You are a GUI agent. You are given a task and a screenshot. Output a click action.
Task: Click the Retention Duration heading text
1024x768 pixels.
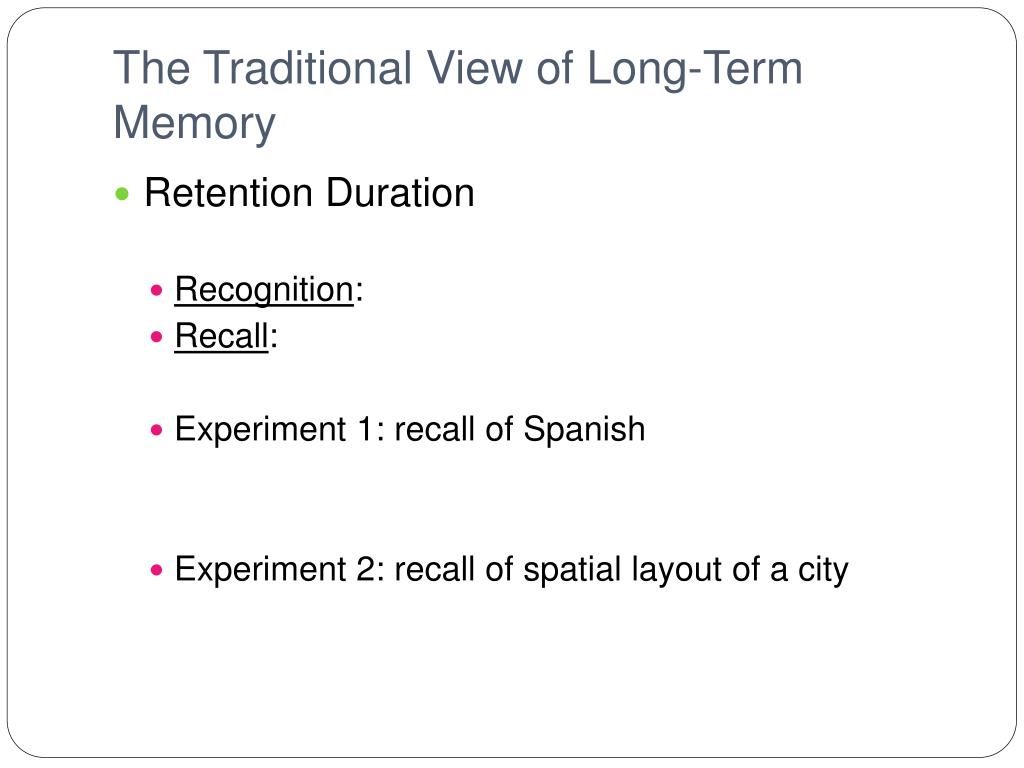tap(309, 193)
